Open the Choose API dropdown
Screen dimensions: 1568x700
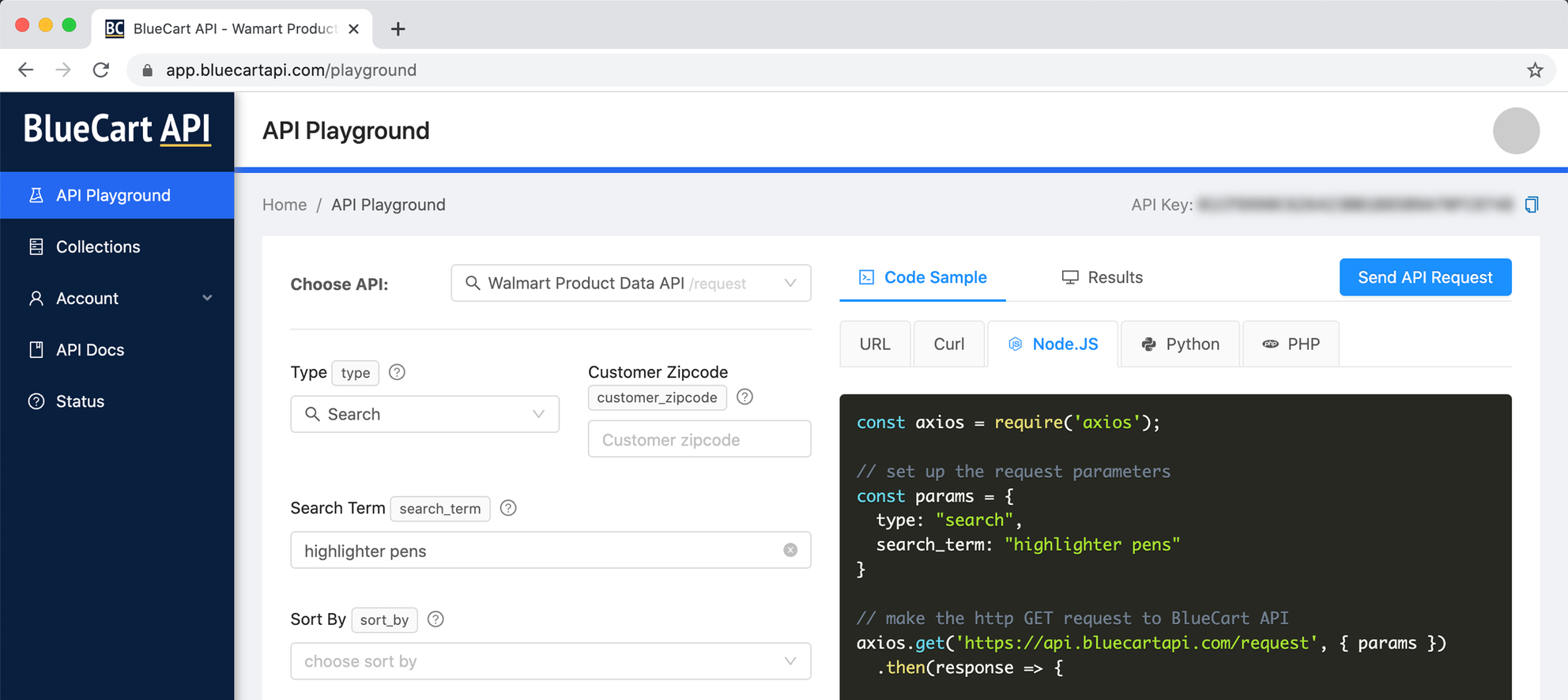click(x=630, y=283)
